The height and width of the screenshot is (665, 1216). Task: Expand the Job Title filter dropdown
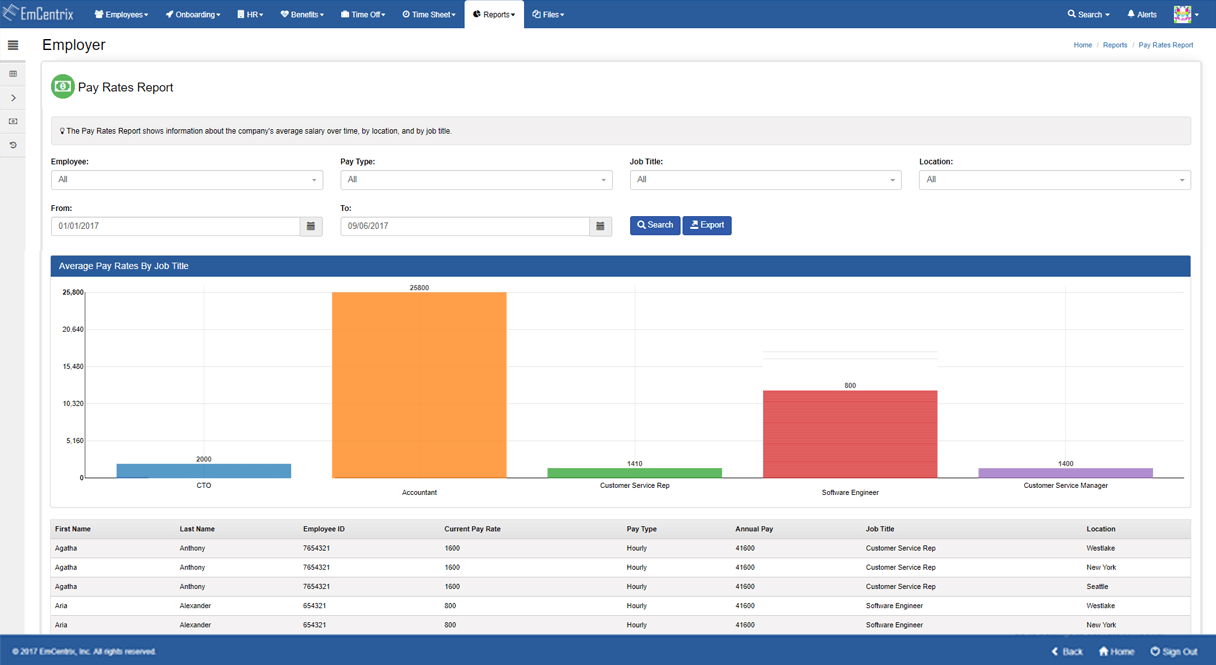tap(766, 180)
